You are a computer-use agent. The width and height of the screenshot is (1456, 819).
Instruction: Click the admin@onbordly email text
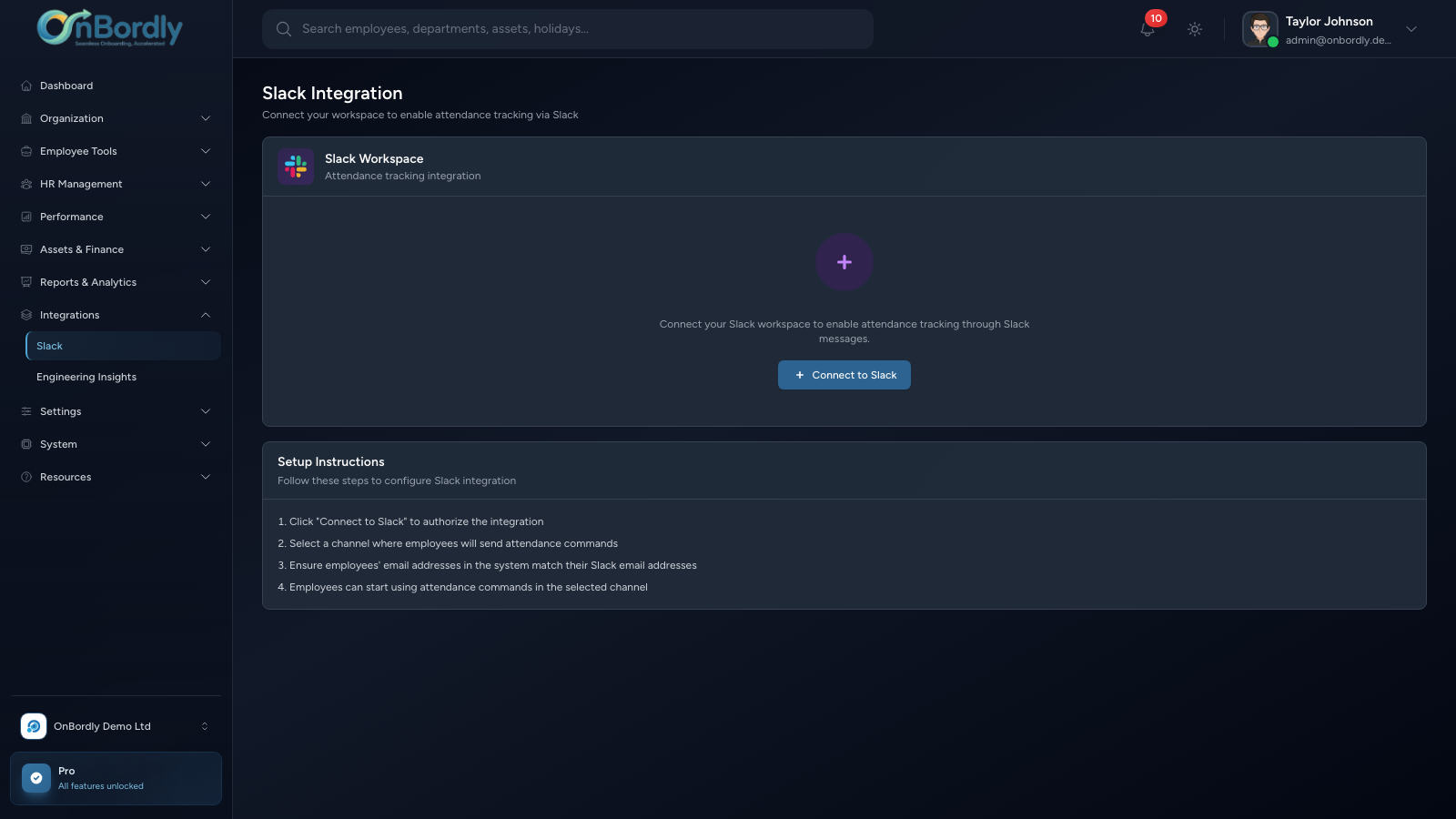pos(1339,40)
